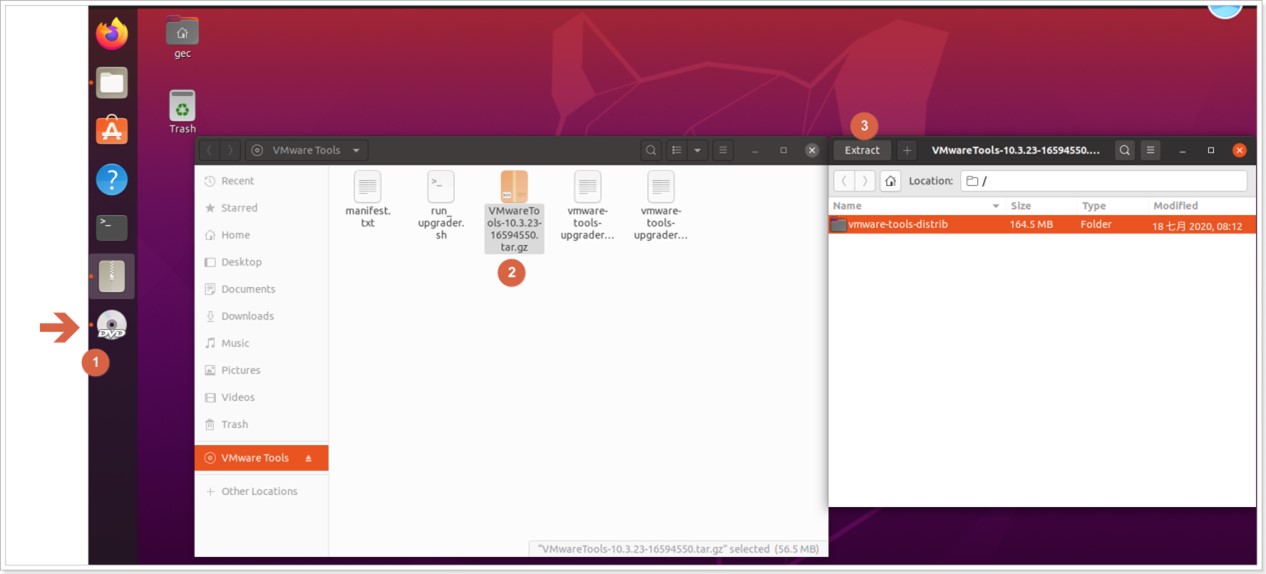Open the gec home folder on desktop
This screenshot has width=1266, height=574.
coord(182,37)
